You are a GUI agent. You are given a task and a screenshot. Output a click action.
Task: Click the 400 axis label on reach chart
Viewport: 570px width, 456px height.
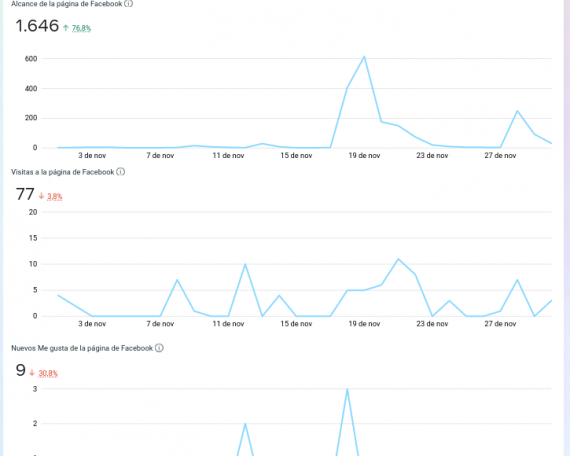(31, 89)
